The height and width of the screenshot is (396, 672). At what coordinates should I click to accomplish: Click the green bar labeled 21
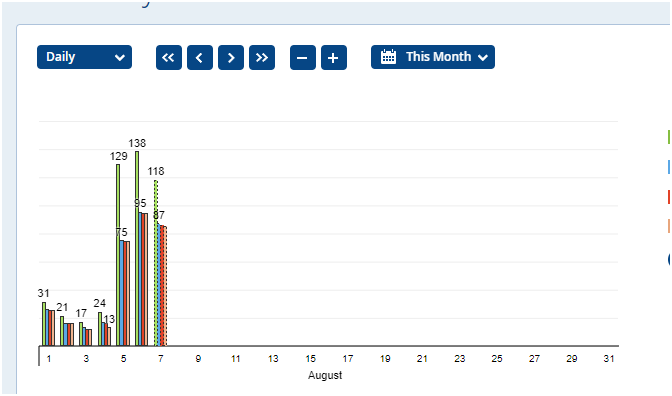[x=62, y=331]
